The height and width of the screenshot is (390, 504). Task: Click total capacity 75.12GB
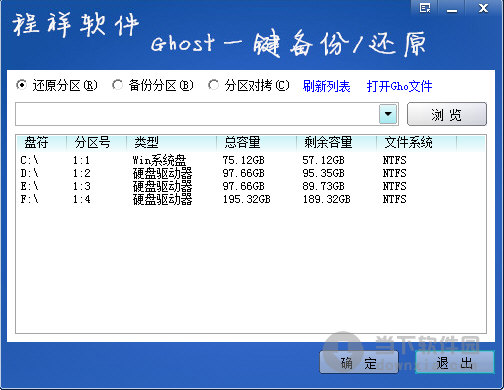coord(243,160)
